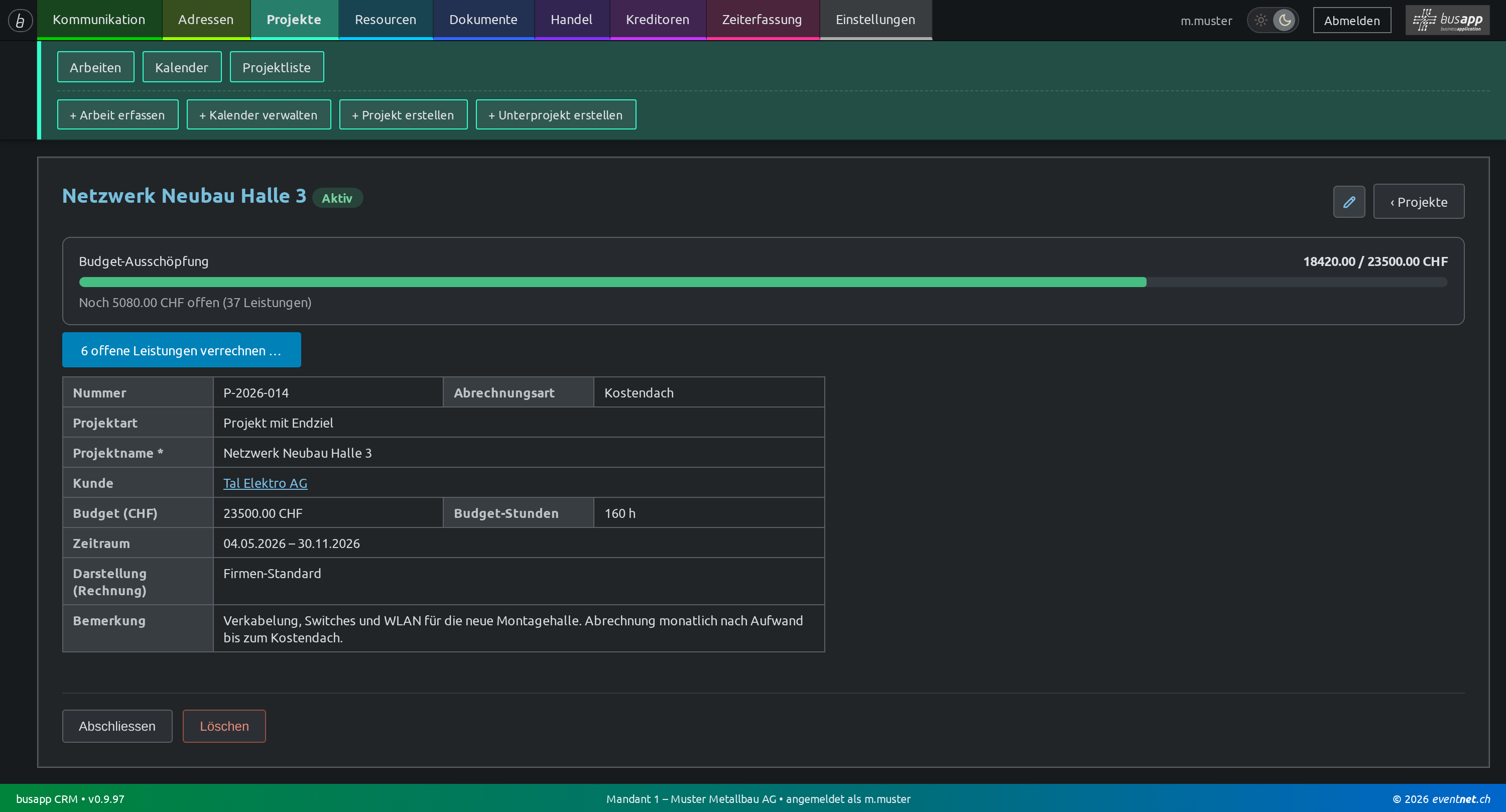Screen dimensions: 1506x812
Task: Click the 23500.00 CHF budget value
Action: pyautogui.click(x=263, y=513)
